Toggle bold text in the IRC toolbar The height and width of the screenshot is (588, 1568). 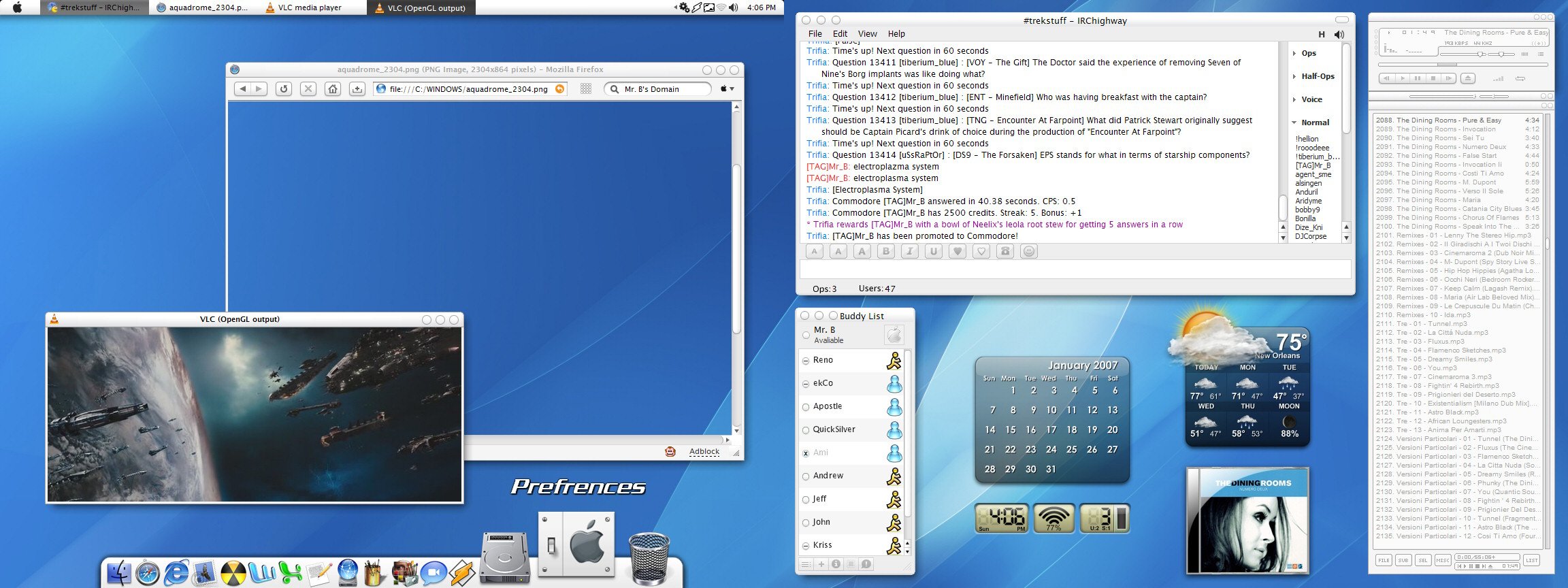pyautogui.click(x=886, y=251)
